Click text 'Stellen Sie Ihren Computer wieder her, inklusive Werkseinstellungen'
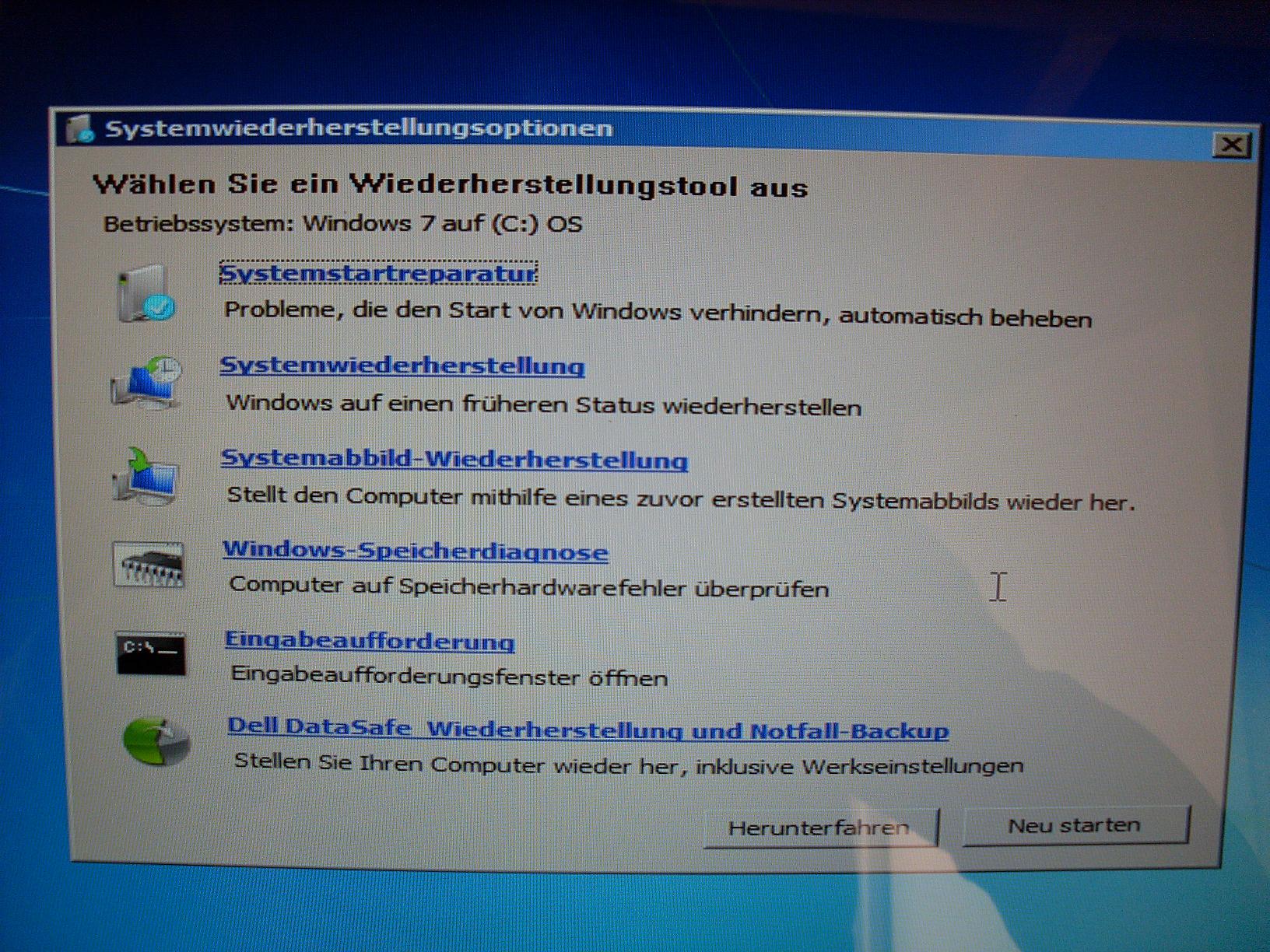 [x=629, y=764]
